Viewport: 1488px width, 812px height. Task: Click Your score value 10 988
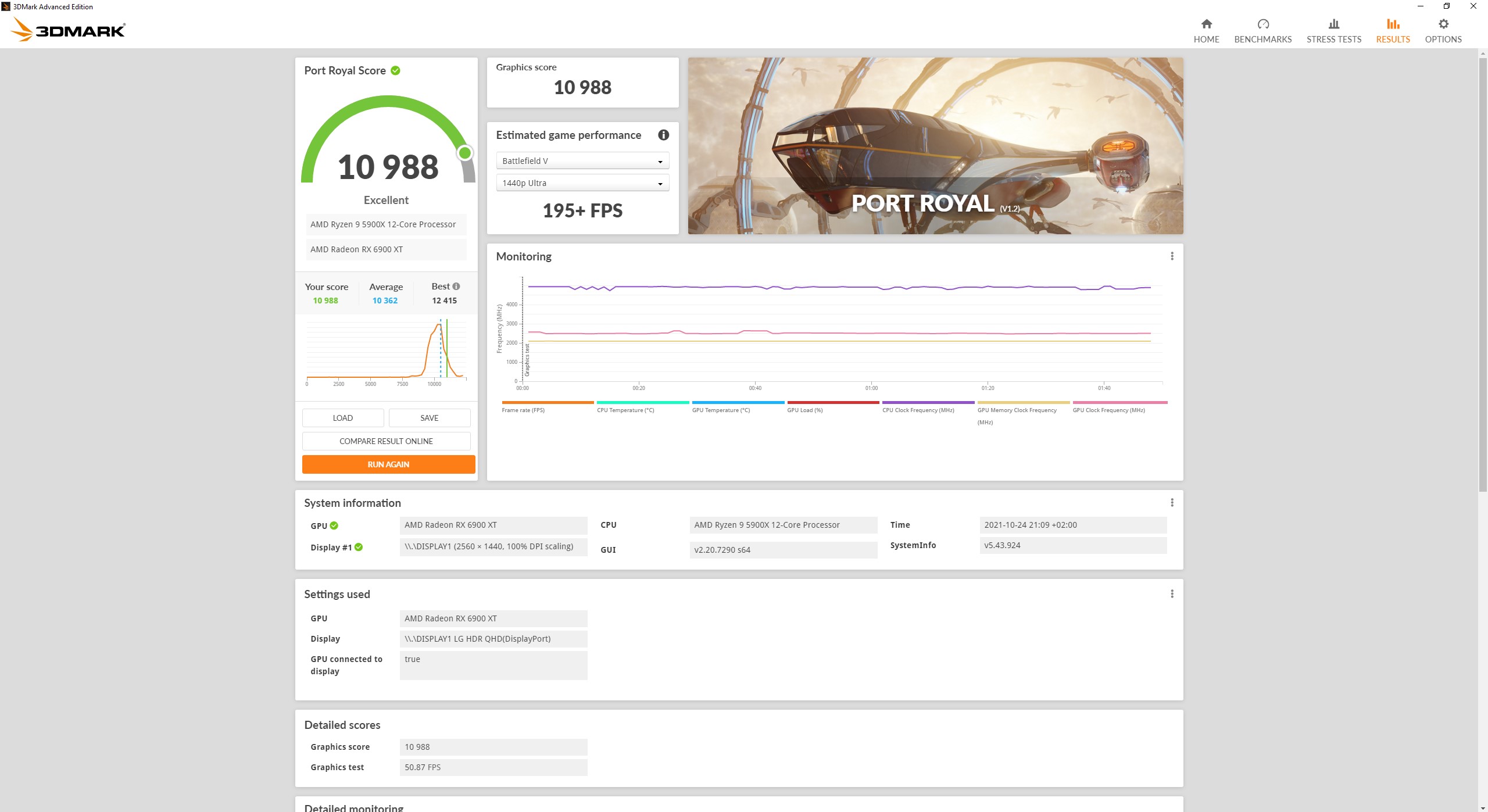tap(325, 301)
